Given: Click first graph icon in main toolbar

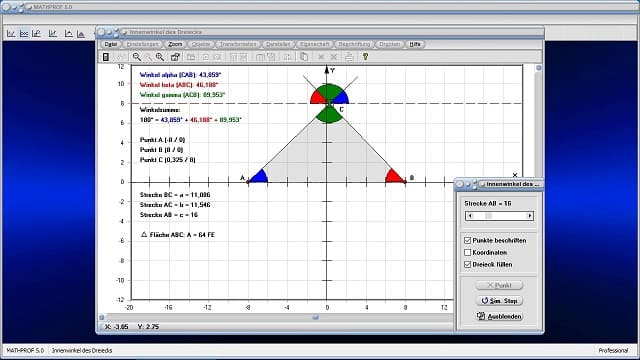Looking at the screenshot, I should 11,33.
